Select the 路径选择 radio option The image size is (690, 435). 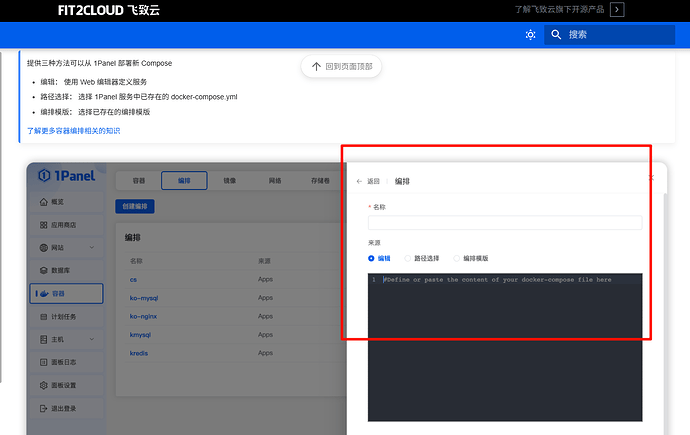pyautogui.click(x=407, y=258)
